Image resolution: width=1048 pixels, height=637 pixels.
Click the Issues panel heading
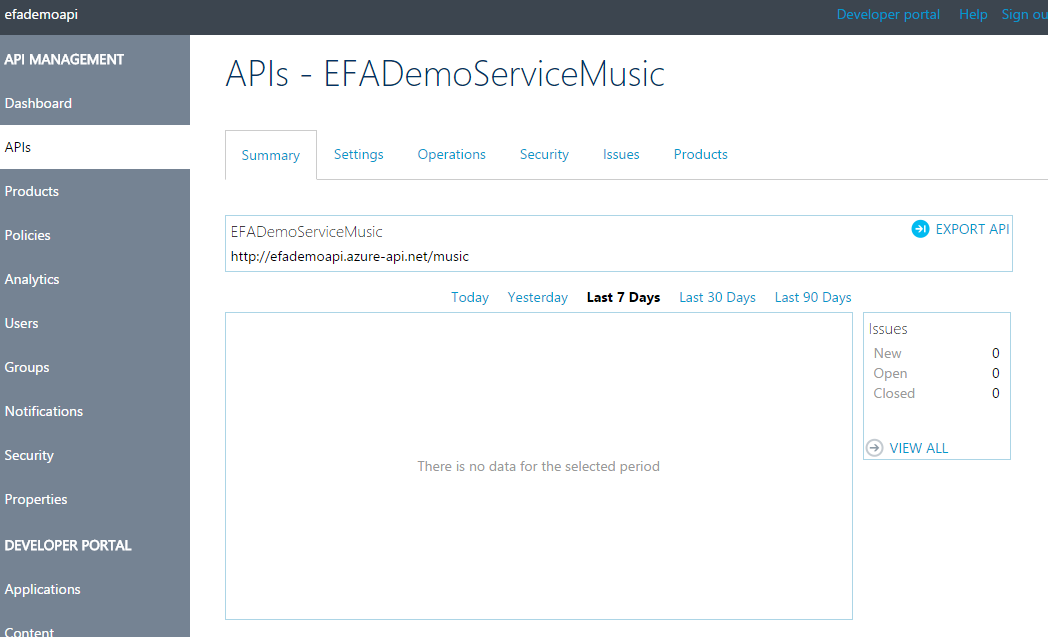click(x=888, y=329)
